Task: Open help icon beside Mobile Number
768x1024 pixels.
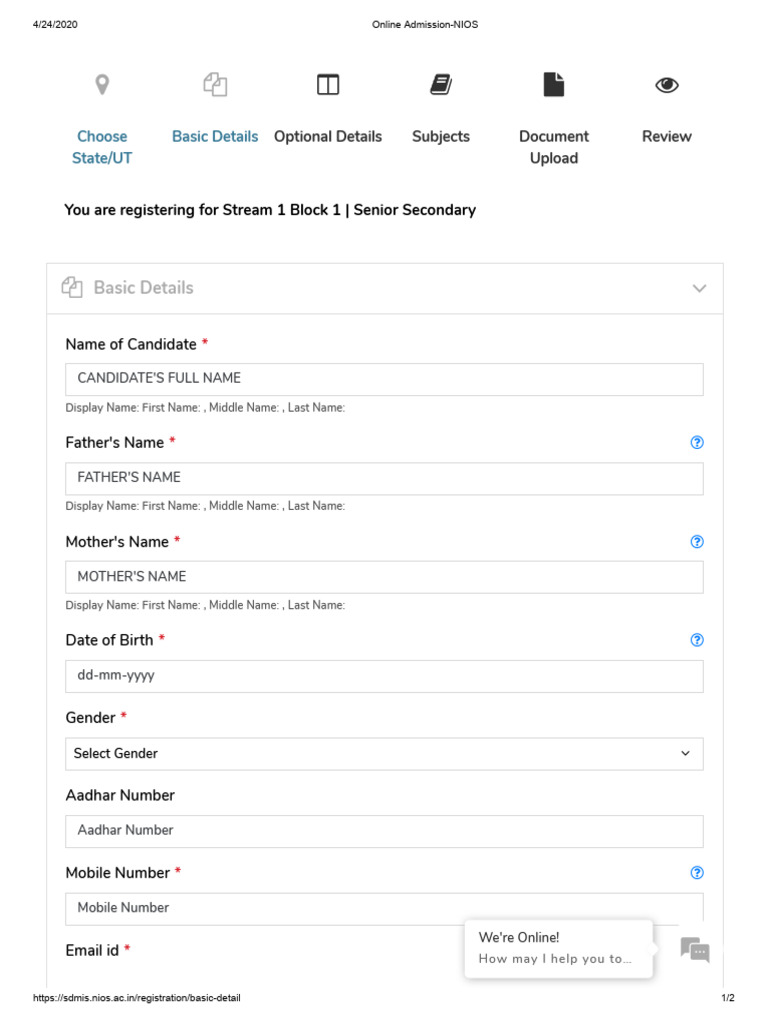Action: point(697,873)
